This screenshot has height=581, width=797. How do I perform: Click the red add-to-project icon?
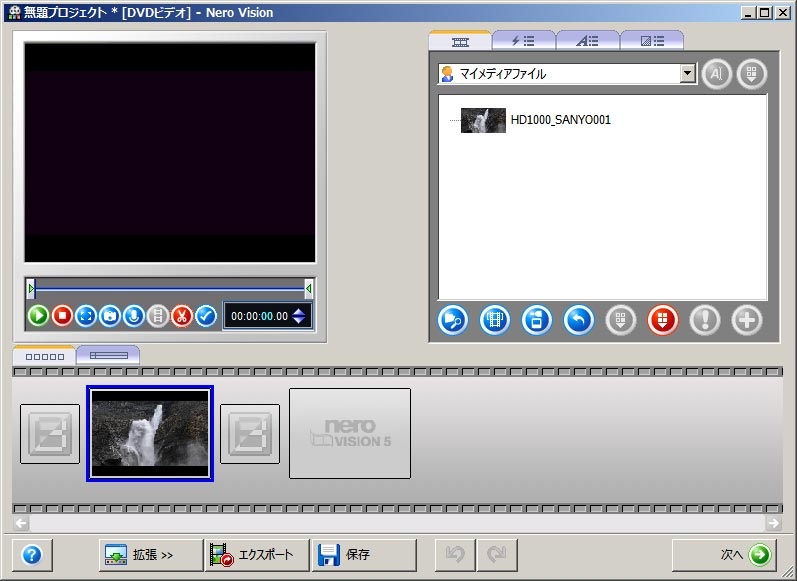[663, 320]
